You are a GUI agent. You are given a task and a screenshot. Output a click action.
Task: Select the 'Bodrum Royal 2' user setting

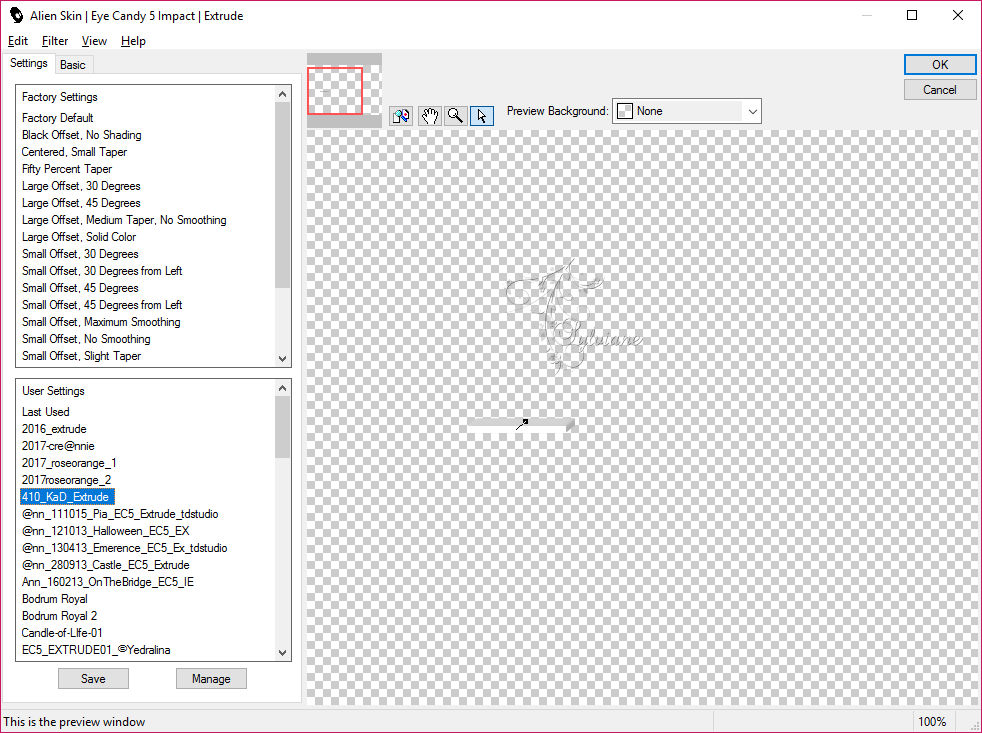point(59,616)
